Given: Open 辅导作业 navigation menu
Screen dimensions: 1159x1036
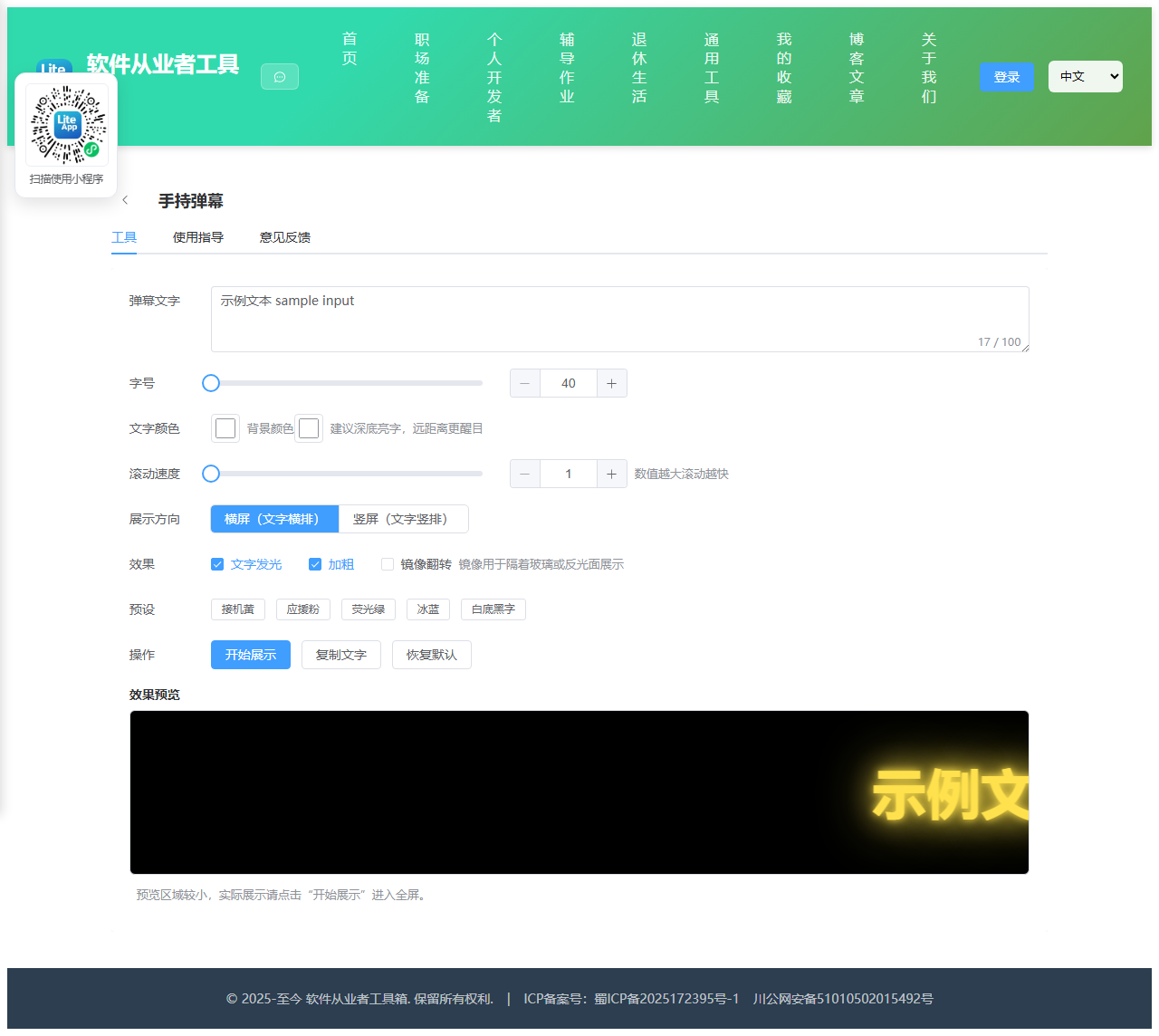Looking at the screenshot, I should (567, 68).
